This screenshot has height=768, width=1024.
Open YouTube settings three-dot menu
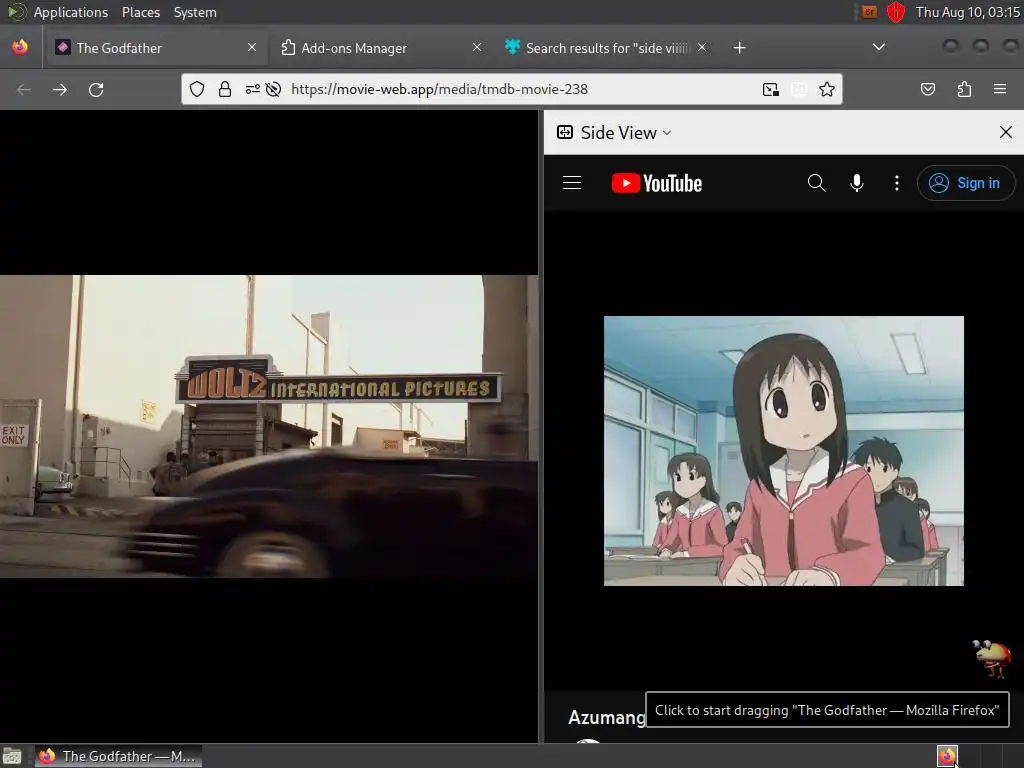click(x=897, y=183)
